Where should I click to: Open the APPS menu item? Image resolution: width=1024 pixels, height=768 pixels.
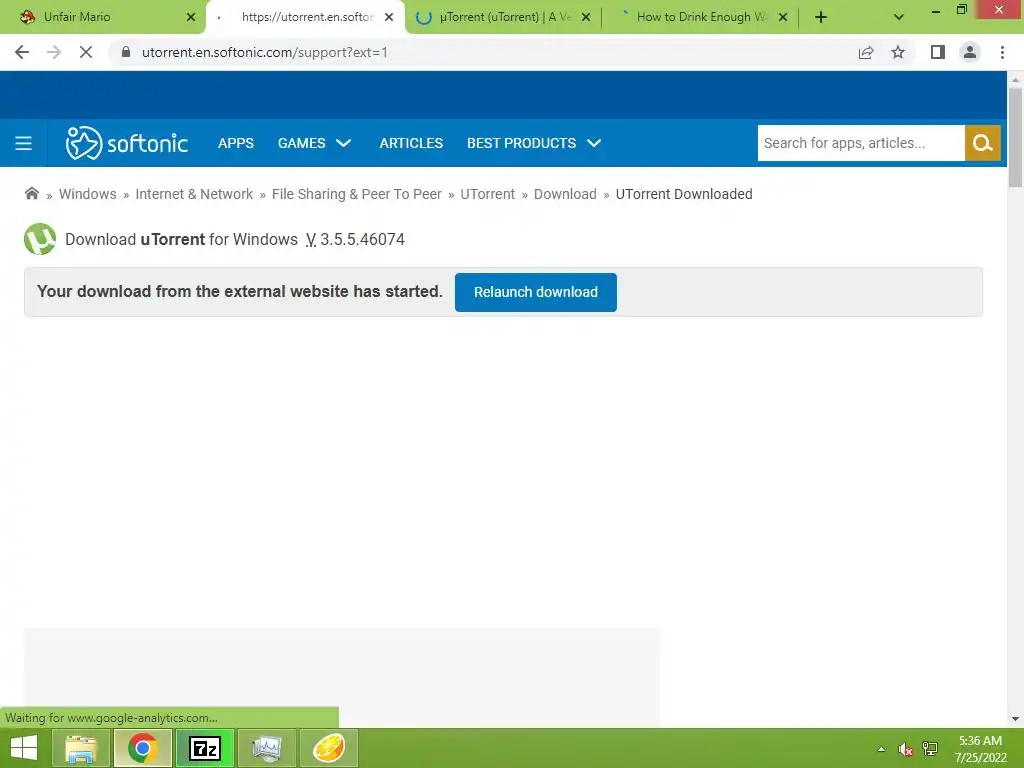[236, 143]
